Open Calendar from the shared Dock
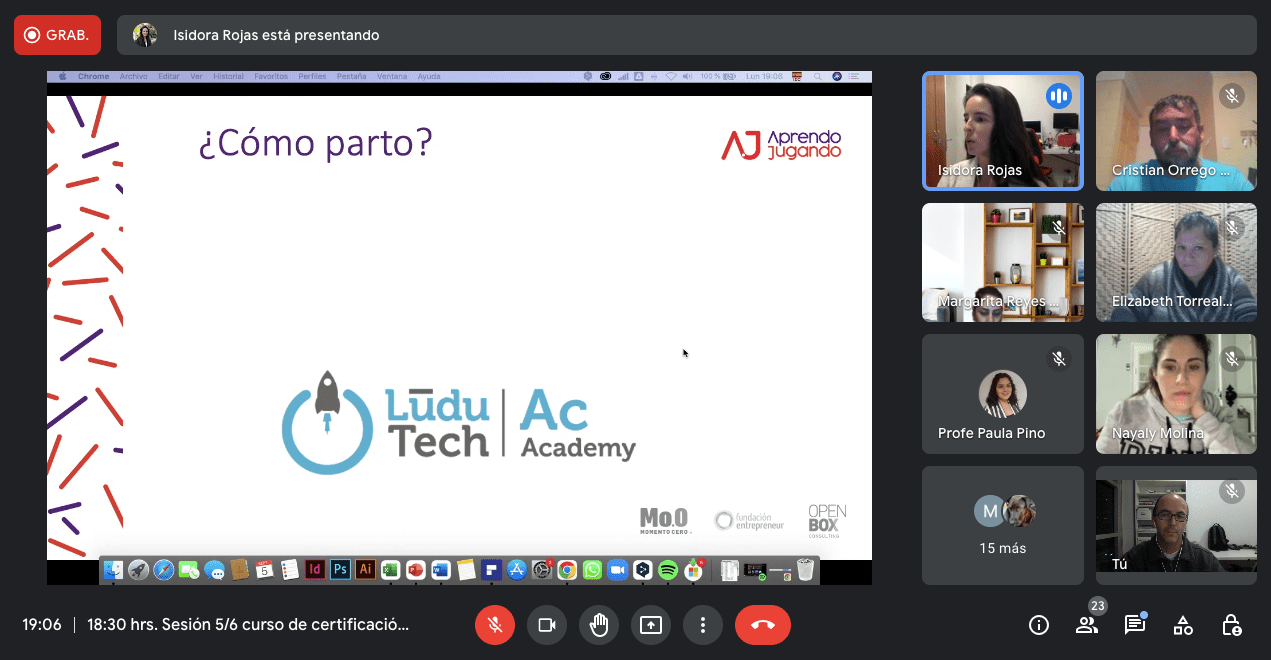Screen dimensions: 1271x660 [264, 570]
